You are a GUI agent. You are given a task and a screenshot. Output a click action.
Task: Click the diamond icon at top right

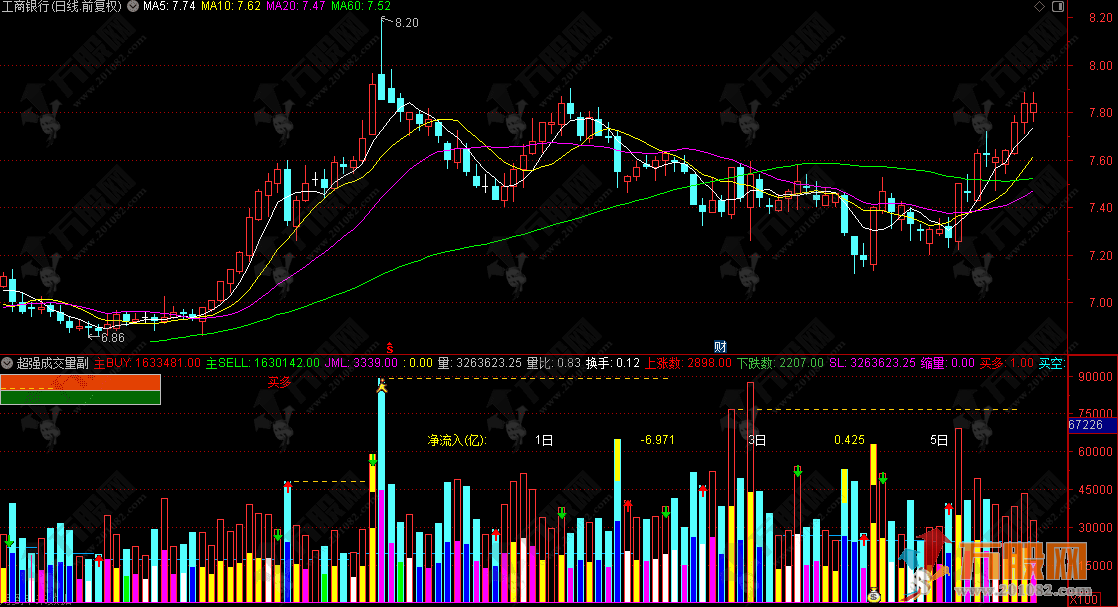pos(1039,6)
